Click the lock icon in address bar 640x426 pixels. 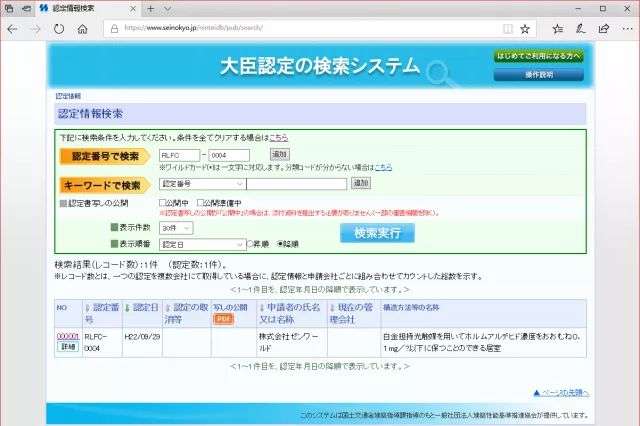(x=115, y=29)
